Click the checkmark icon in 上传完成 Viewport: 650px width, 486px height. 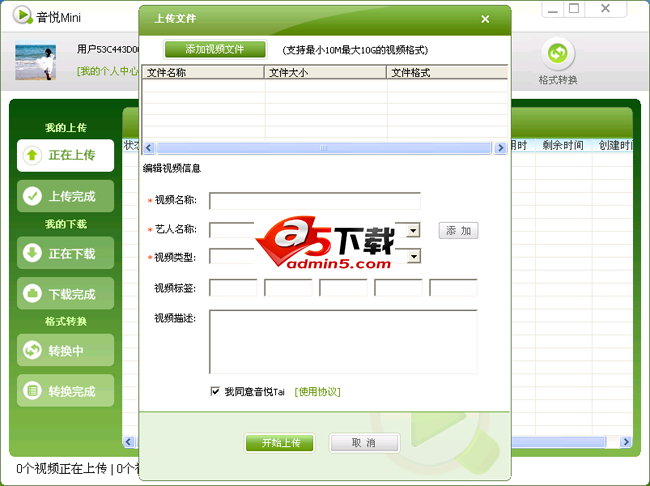(32, 196)
